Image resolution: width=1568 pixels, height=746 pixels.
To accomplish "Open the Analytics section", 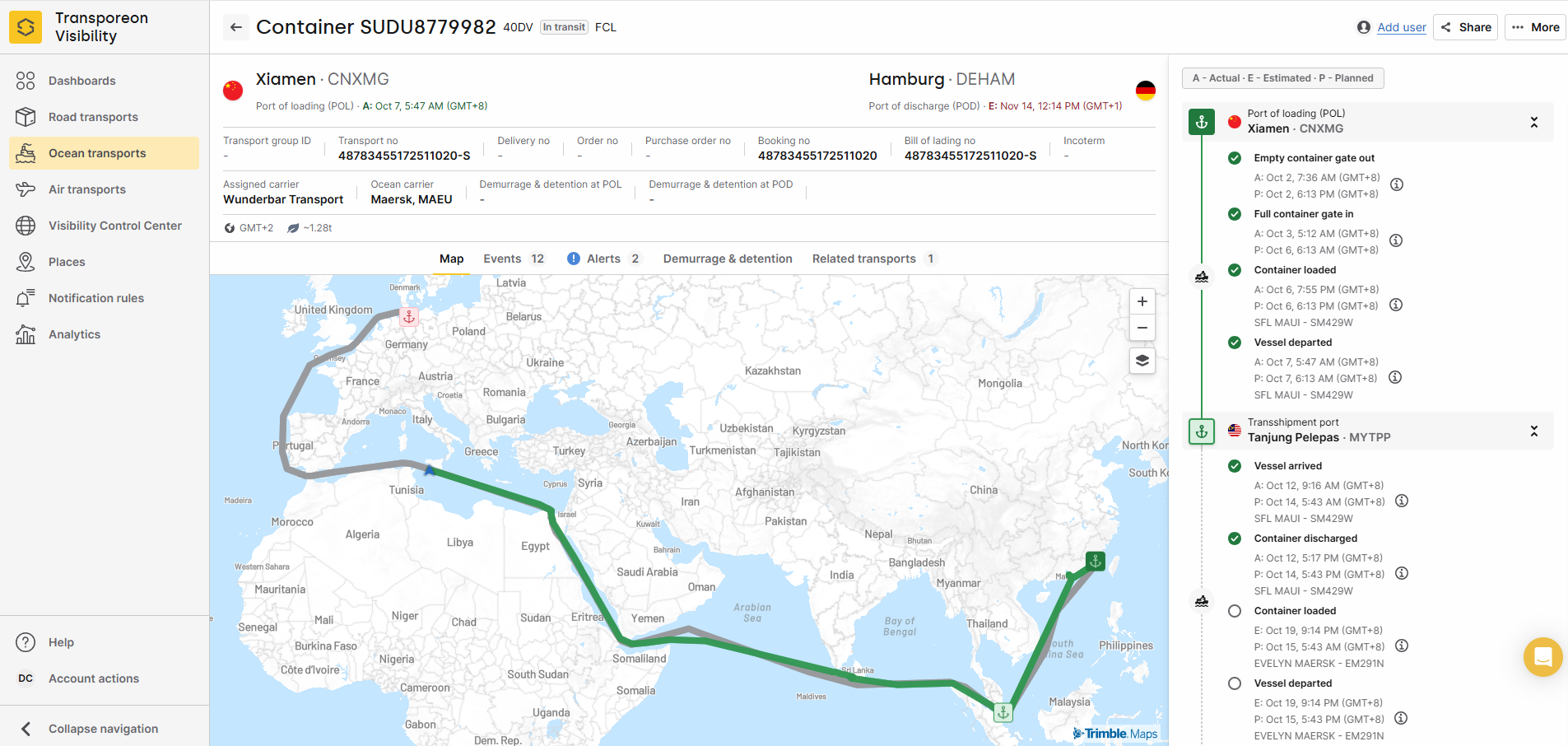I will [x=105, y=334].
